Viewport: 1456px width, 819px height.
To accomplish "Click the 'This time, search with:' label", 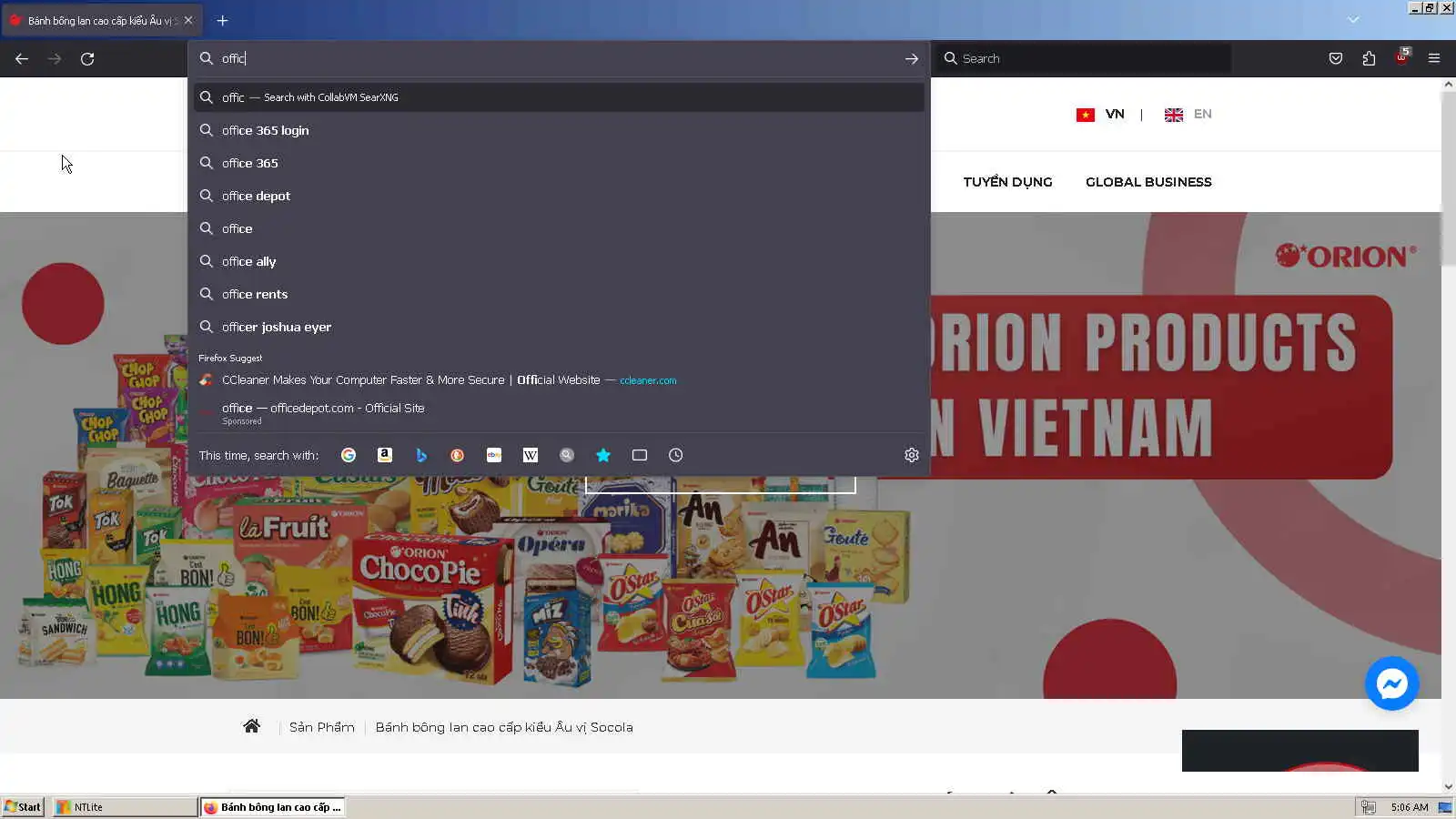I will (258, 455).
